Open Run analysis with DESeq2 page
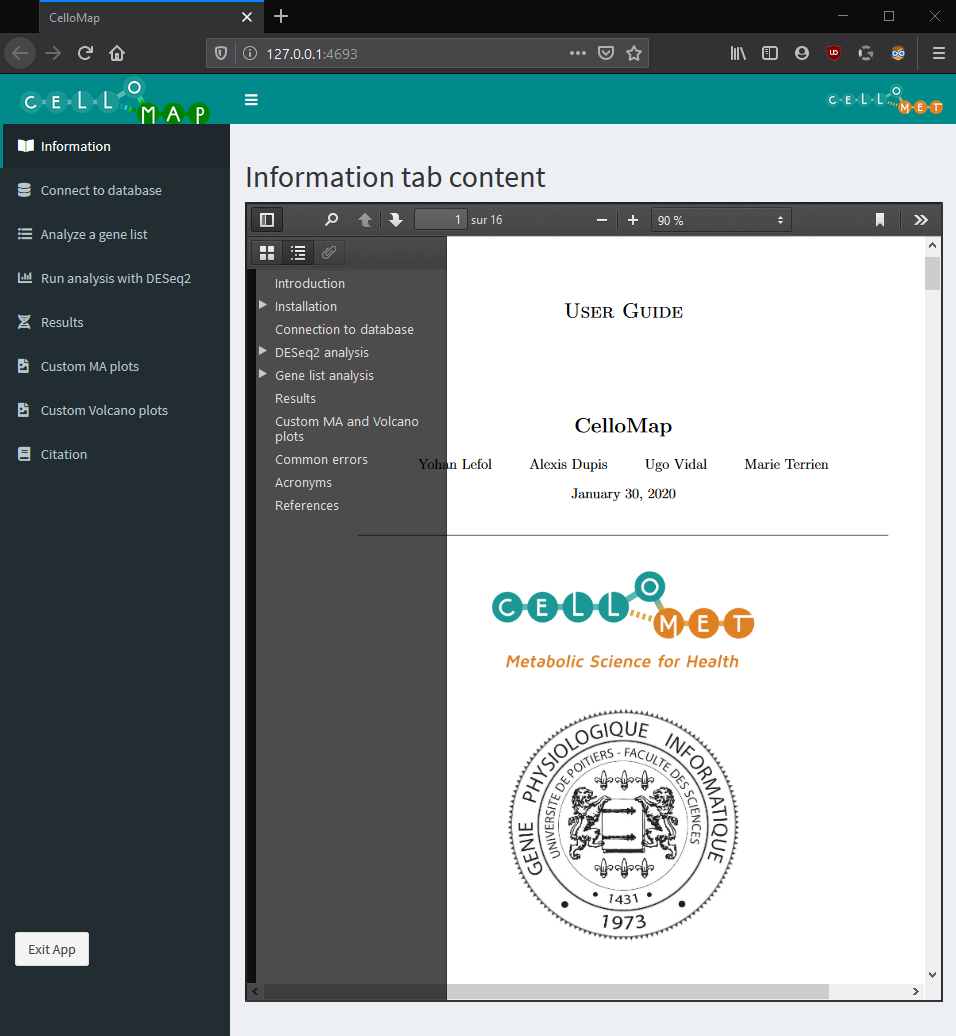This screenshot has height=1036, width=956. point(115,278)
